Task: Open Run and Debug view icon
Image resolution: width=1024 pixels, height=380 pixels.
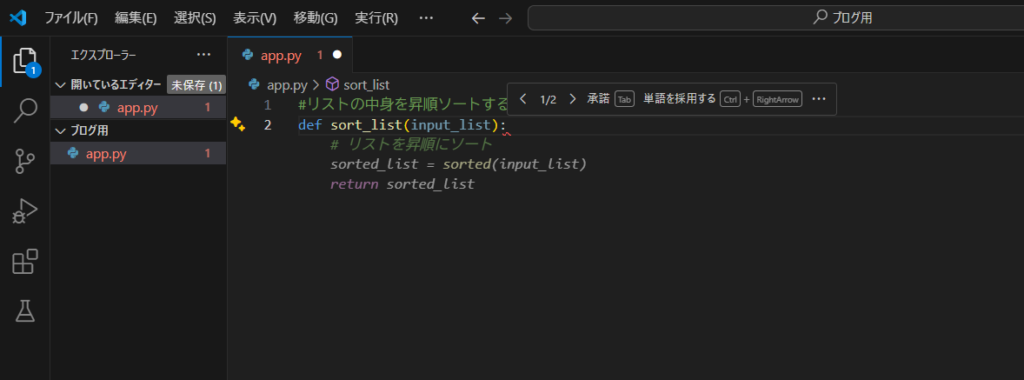Action: point(25,212)
